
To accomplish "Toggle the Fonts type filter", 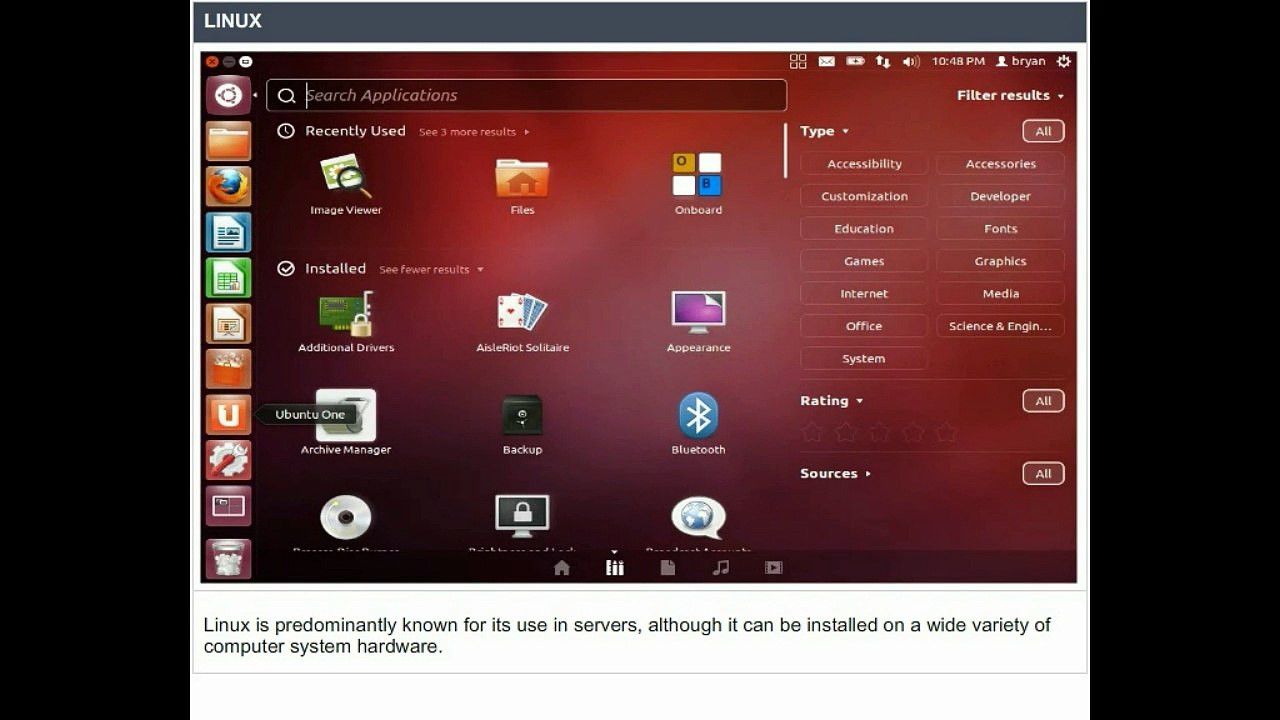I will (1000, 229).
